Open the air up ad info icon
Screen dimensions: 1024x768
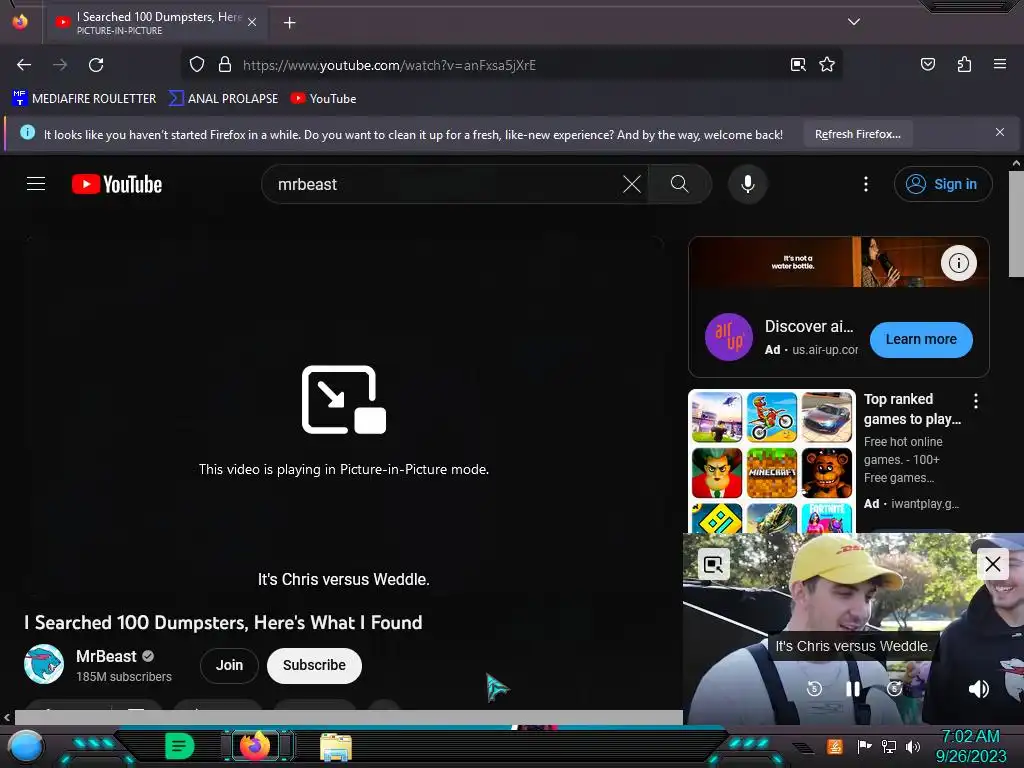(959, 263)
